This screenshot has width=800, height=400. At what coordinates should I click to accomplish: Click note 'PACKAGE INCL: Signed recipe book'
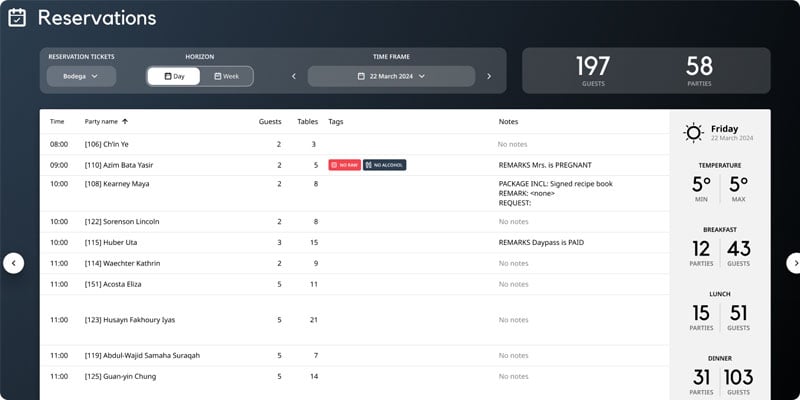tap(555, 184)
